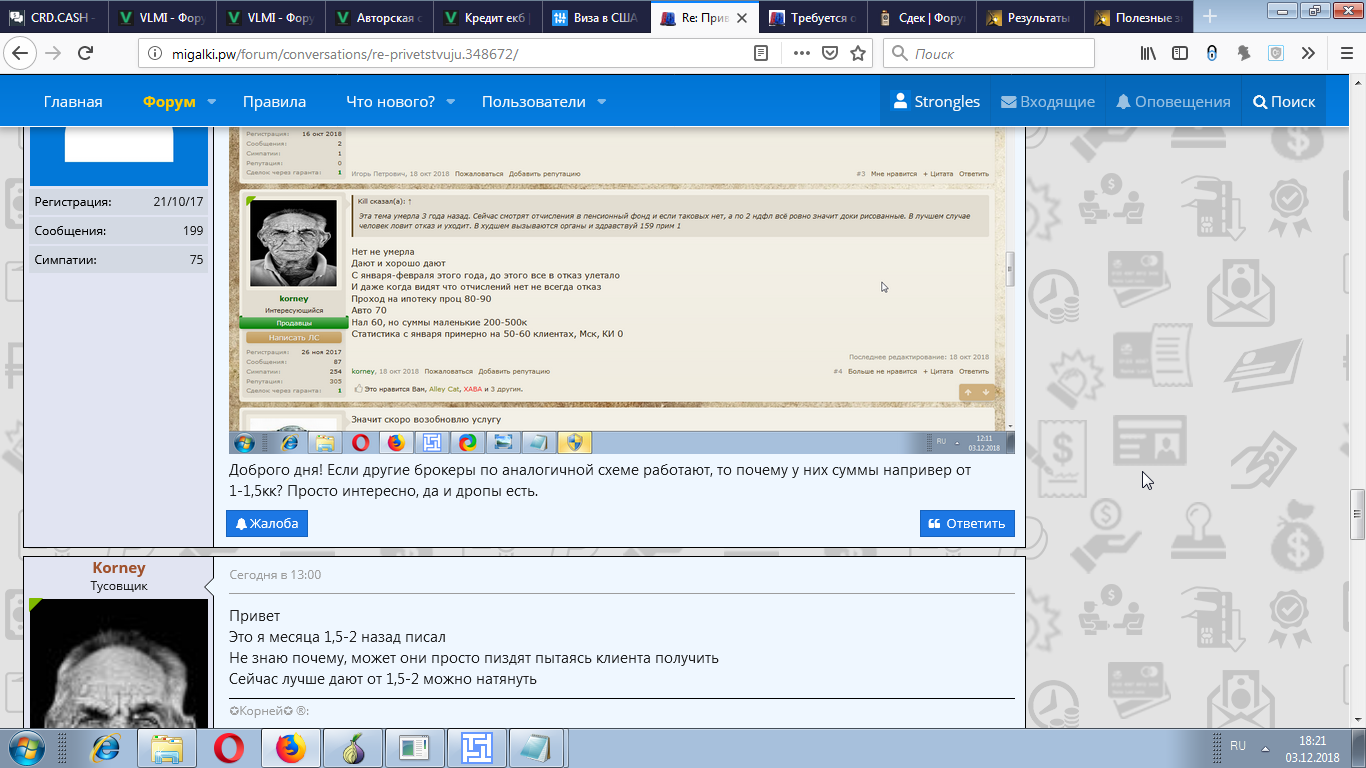Image resolution: width=1366 pixels, height=768 pixels.
Task: Show more toolbar tools via double chevron
Action: [x=1308, y=54]
